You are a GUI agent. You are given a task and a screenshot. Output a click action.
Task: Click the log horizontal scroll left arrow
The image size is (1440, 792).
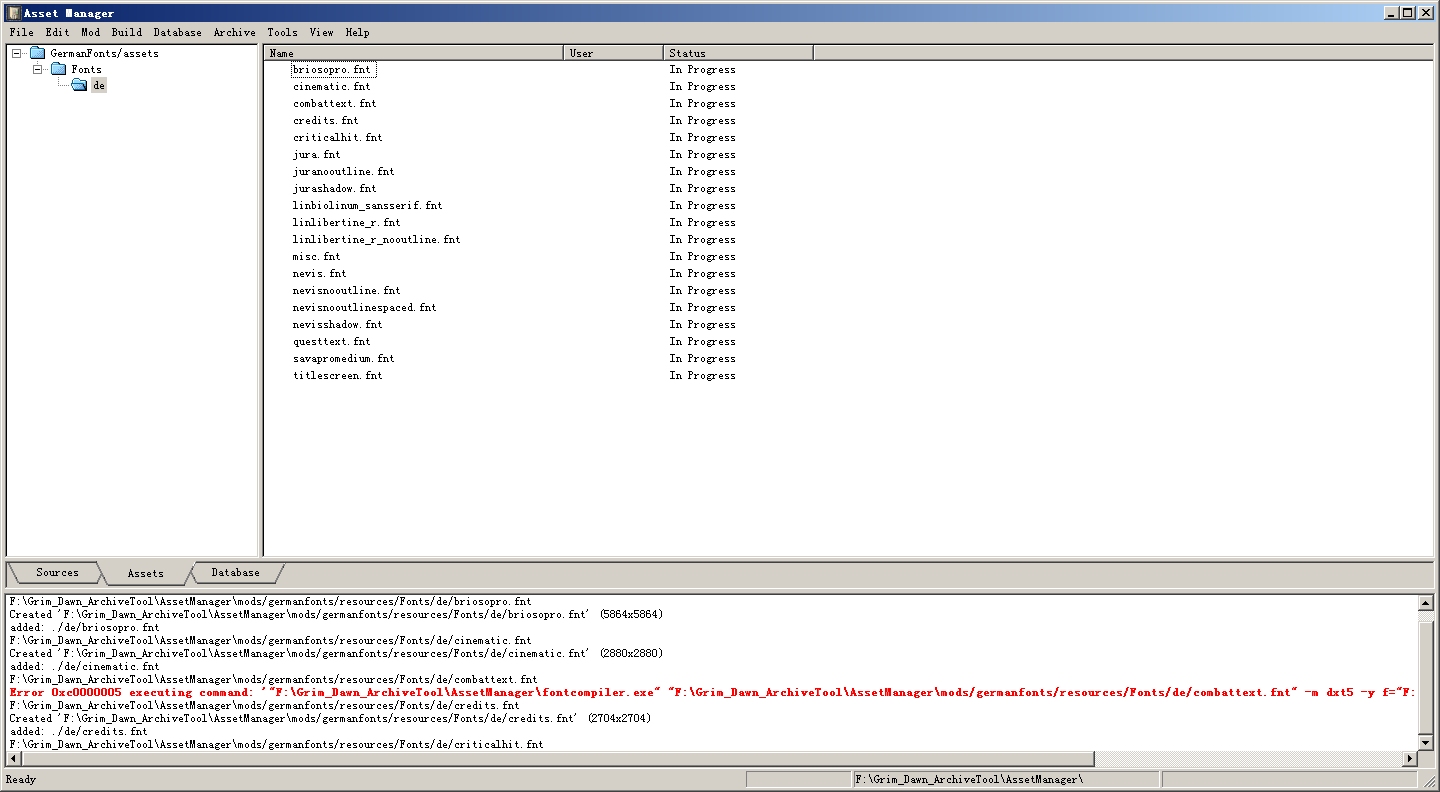tap(15, 759)
